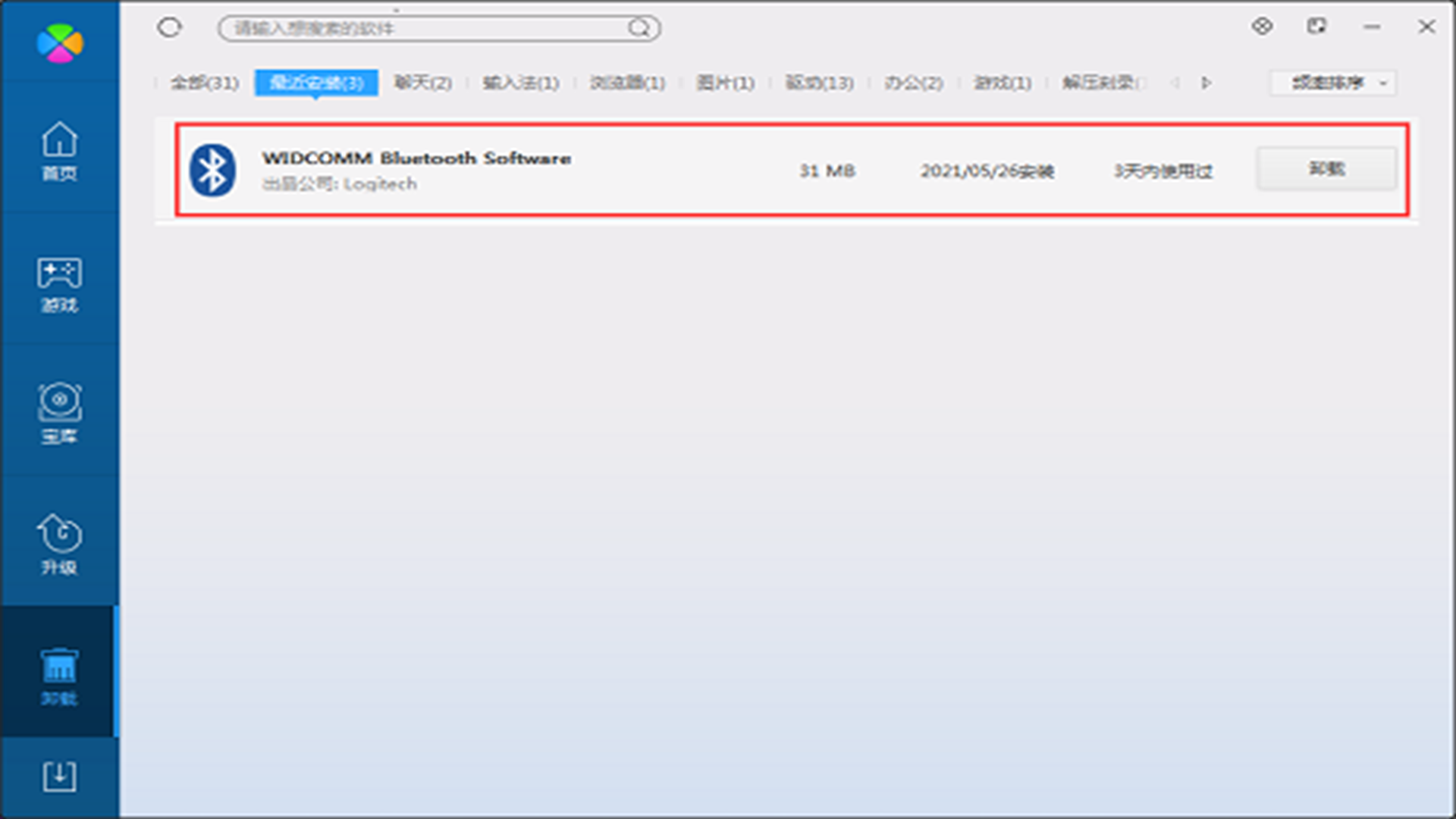Select the Chat (2) category tab
Viewport: 1456px width, 819px height.
(422, 83)
